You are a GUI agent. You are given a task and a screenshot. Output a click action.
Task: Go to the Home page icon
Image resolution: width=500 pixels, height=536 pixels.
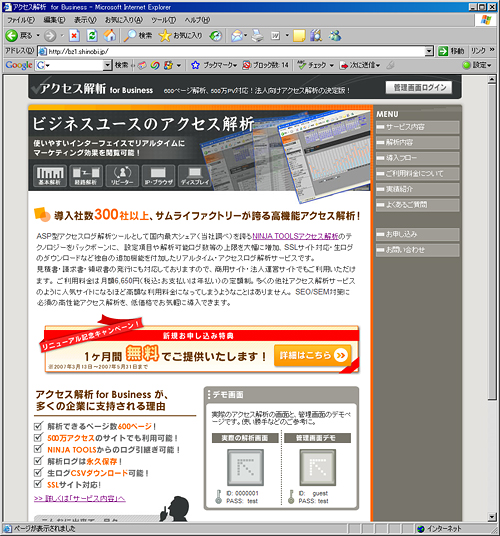pyautogui.click(x=110, y=36)
